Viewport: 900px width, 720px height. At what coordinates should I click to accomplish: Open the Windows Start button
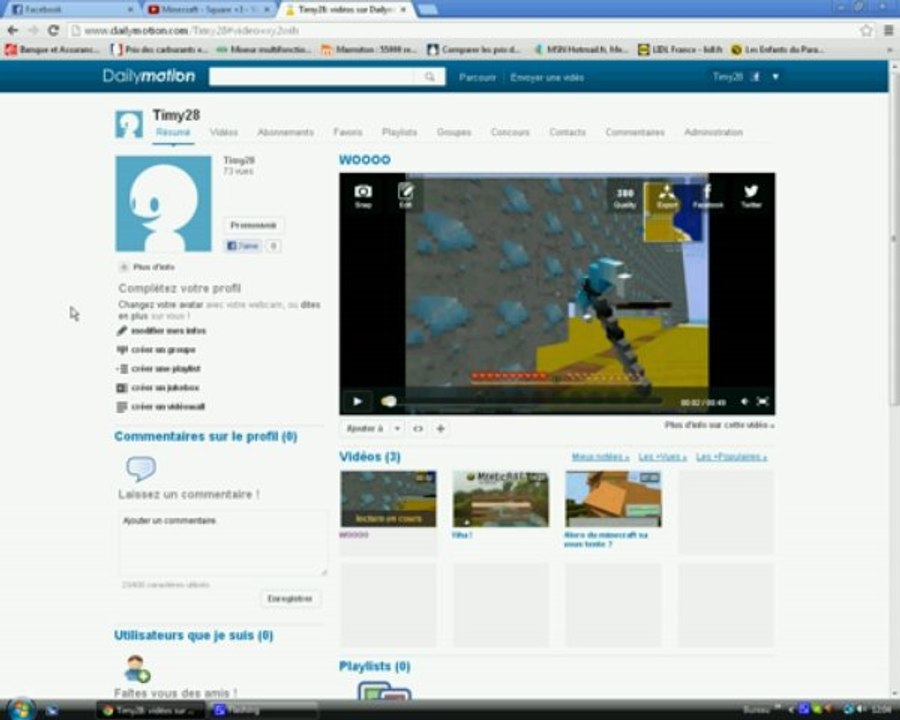tap(19, 710)
